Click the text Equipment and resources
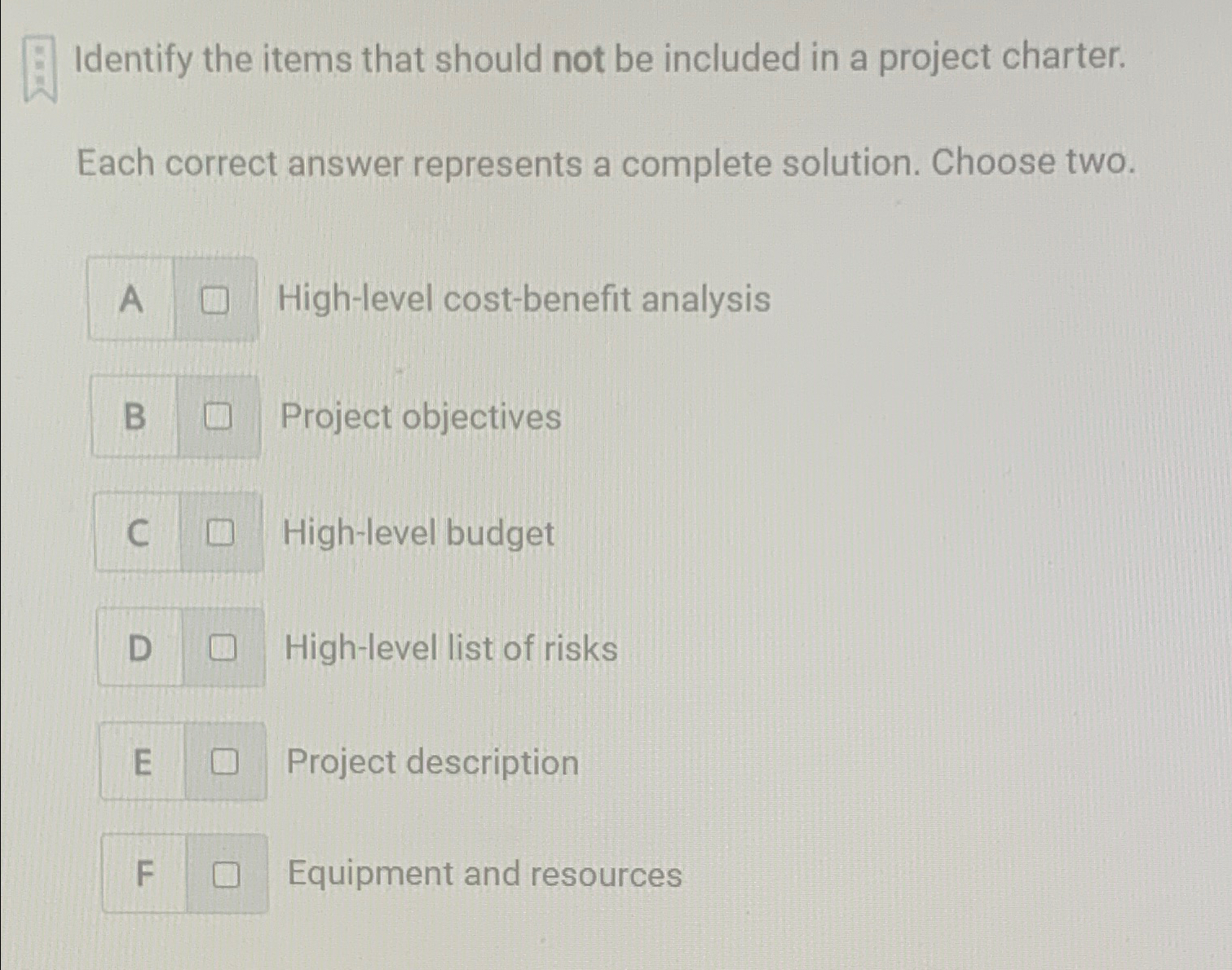The image size is (1232, 970). coord(484,874)
